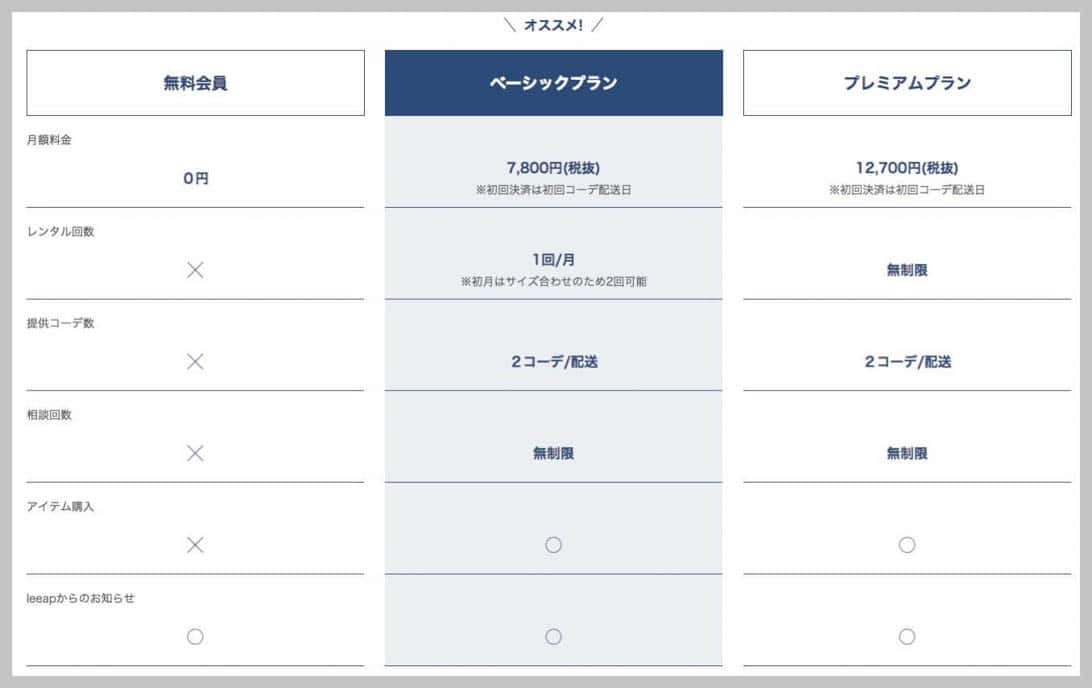Click the X icon under 相談回数

195,453
